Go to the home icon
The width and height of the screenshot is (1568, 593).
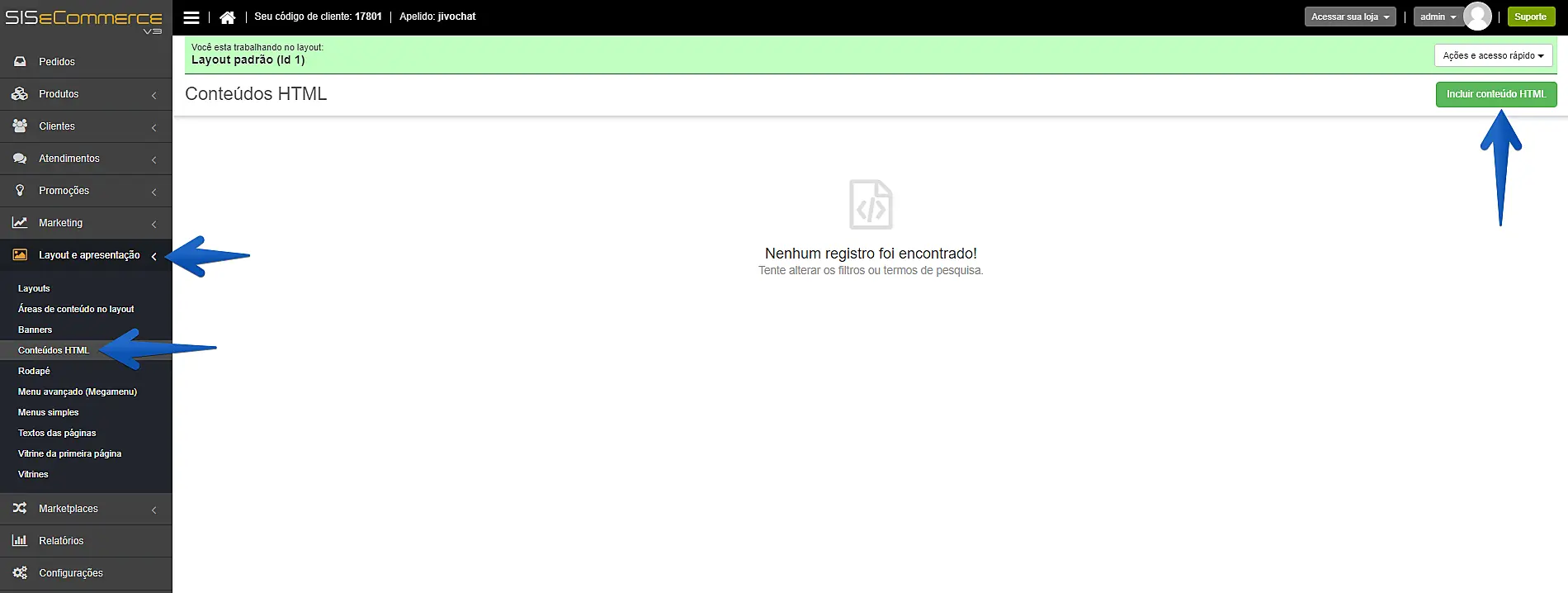(x=228, y=17)
